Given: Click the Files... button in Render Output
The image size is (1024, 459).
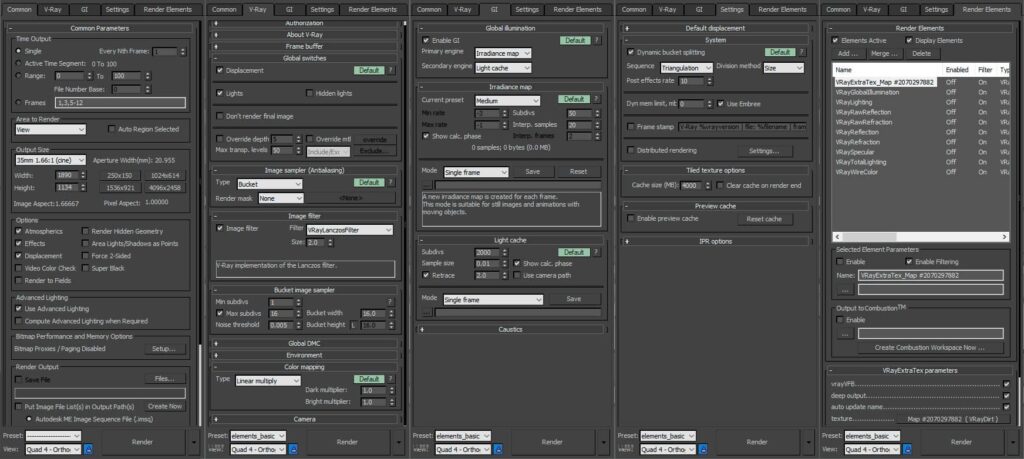Looking at the screenshot, I should point(165,379).
